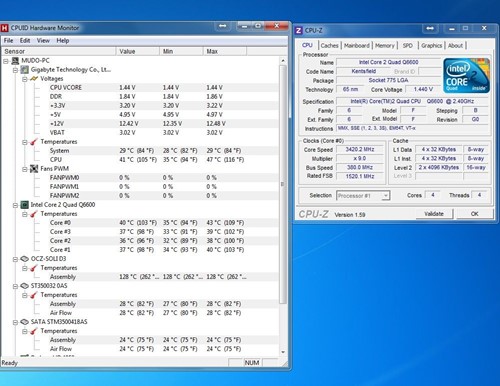Screen dimensions: 500x386
Task: Click the Rated FSB 1520.1 MHz field
Action: [x=360, y=176]
